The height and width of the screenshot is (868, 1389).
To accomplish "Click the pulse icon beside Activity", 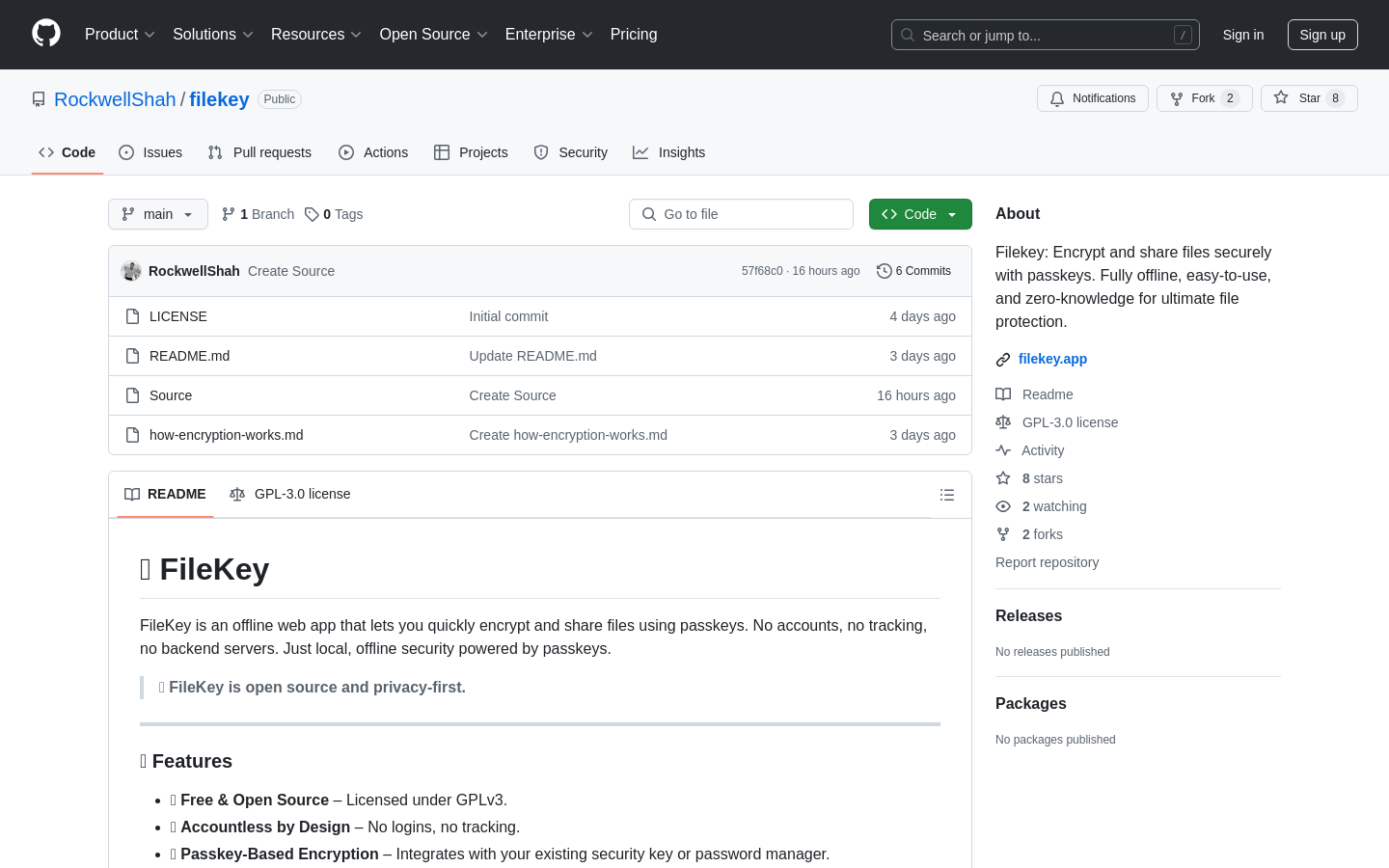I will [x=1003, y=450].
